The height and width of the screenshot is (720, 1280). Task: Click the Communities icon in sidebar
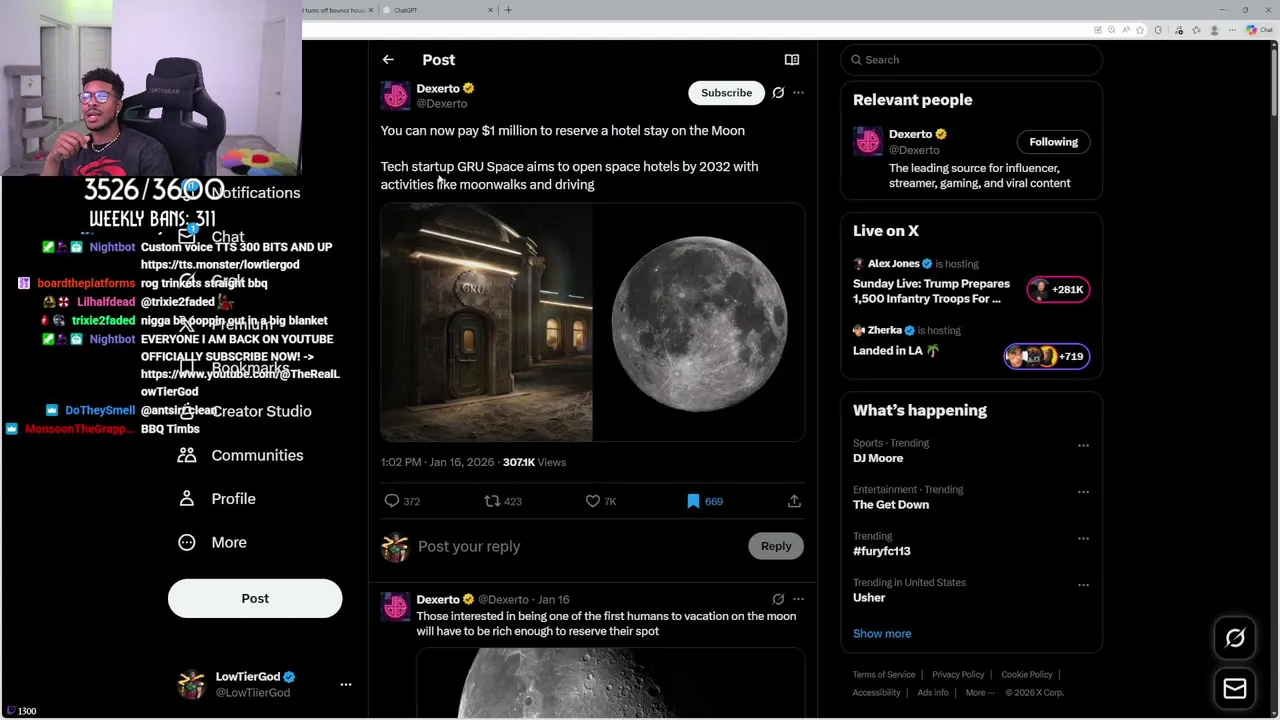(187, 455)
